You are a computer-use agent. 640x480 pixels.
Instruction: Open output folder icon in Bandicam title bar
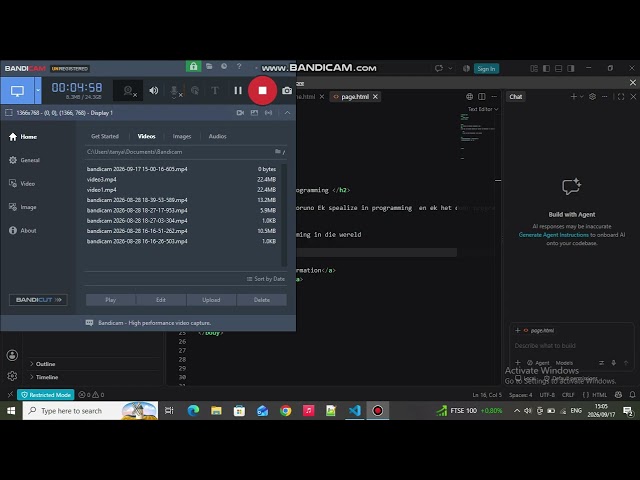pos(209,66)
